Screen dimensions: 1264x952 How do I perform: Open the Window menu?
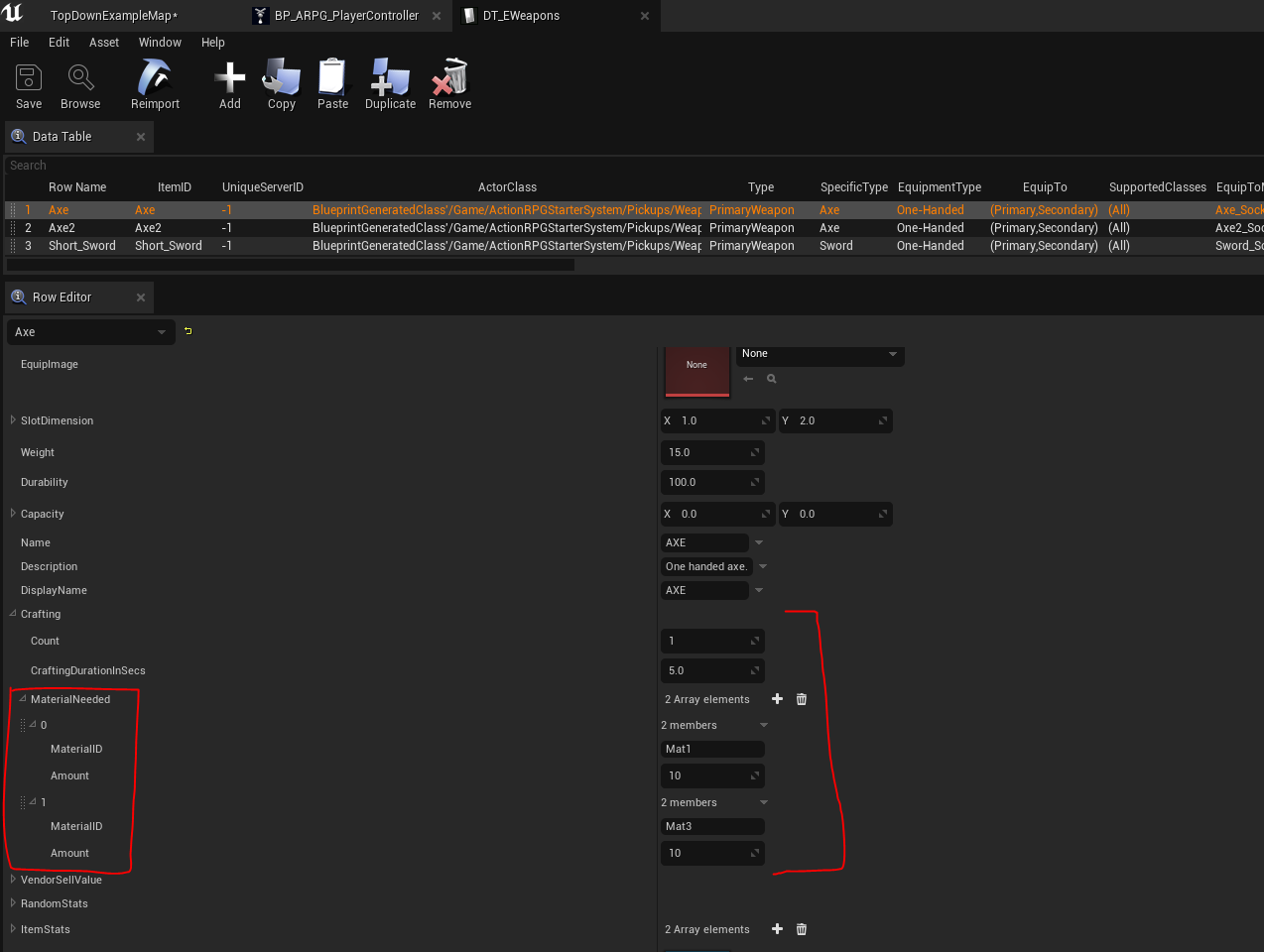tap(160, 43)
